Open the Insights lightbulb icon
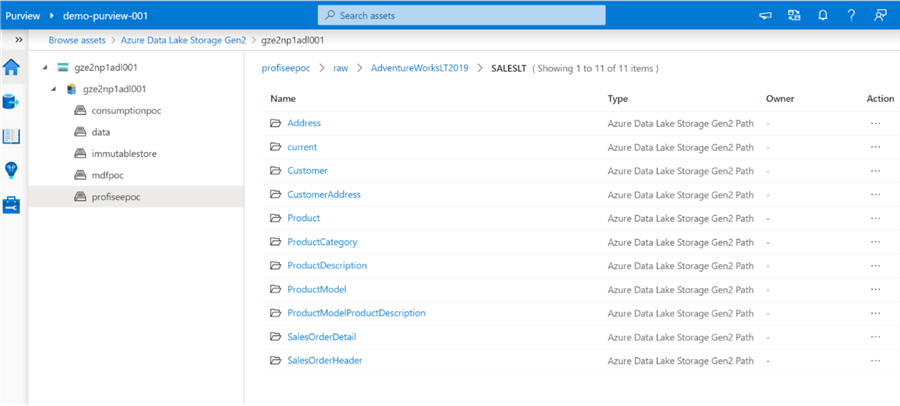The height and width of the screenshot is (406, 900). click(x=12, y=170)
